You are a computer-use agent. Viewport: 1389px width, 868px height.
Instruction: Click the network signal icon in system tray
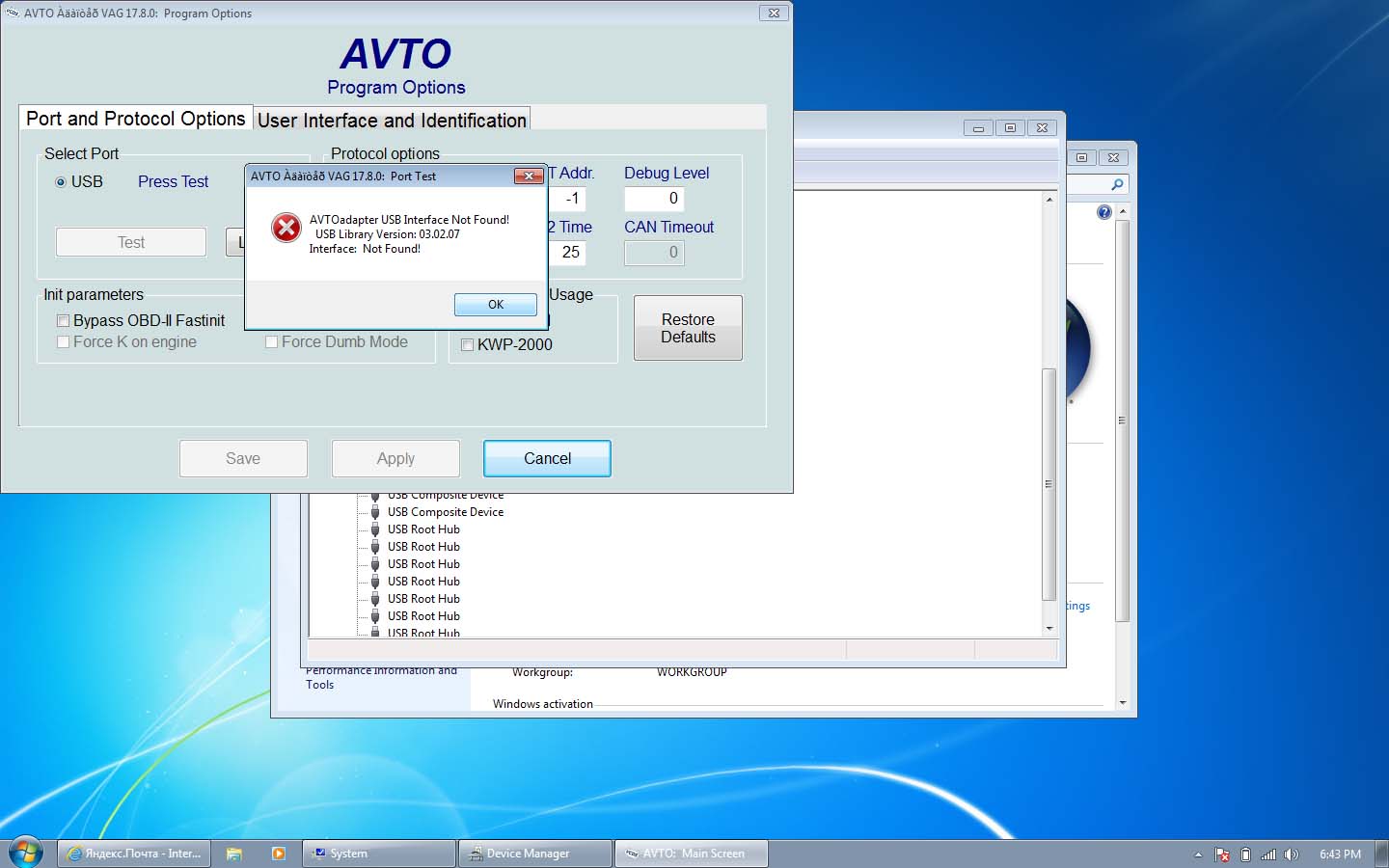tap(1268, 854)
